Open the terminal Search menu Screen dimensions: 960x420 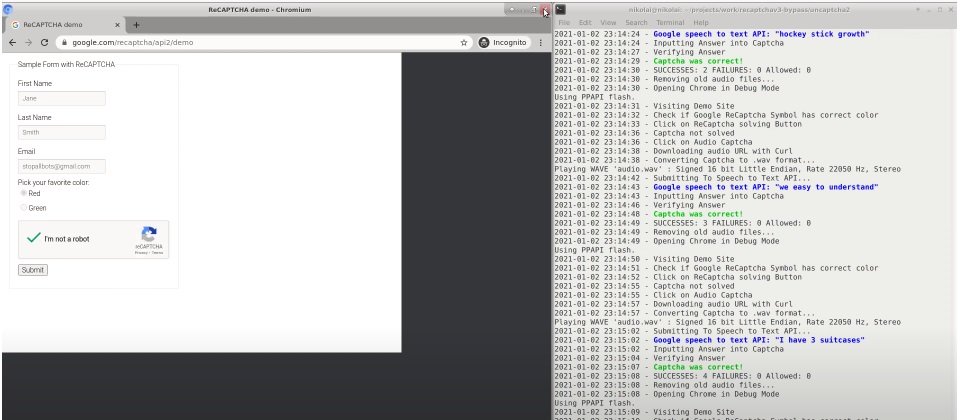[636, 23]
